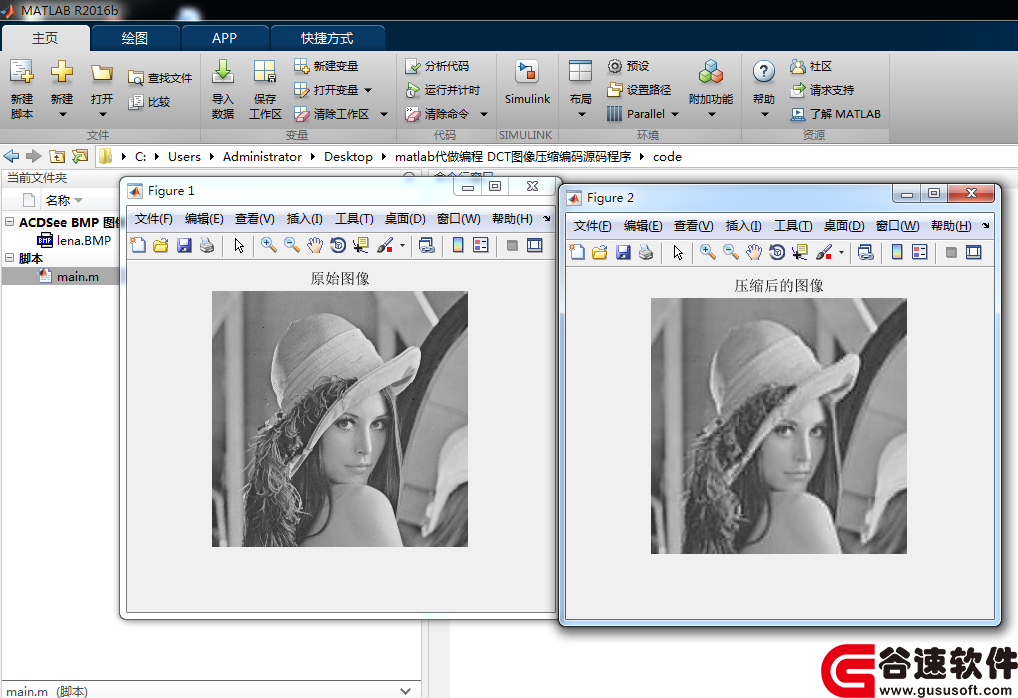Click the Open (打开) folder icon
The height and width of the screenshot is (698, 1018).
tap(101, 72)
